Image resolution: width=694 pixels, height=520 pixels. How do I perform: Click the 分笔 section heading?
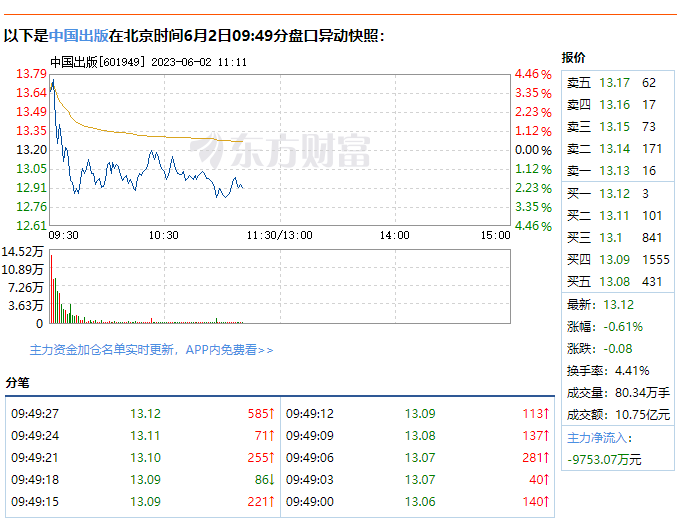tap(17, 383)
